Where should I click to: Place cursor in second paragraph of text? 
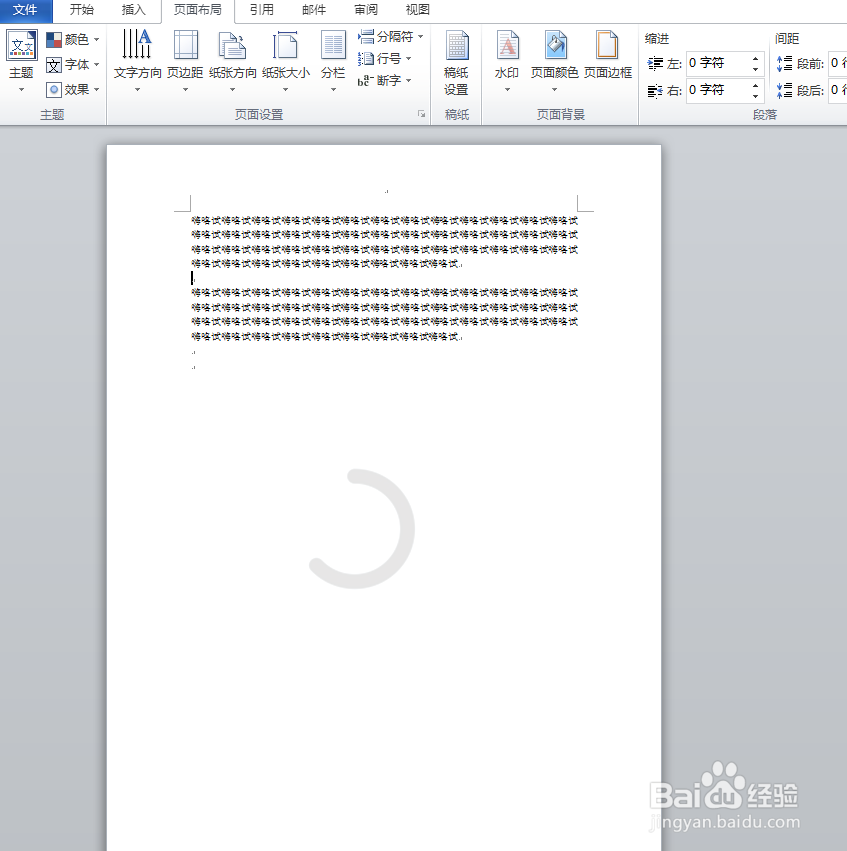point(384,314)
